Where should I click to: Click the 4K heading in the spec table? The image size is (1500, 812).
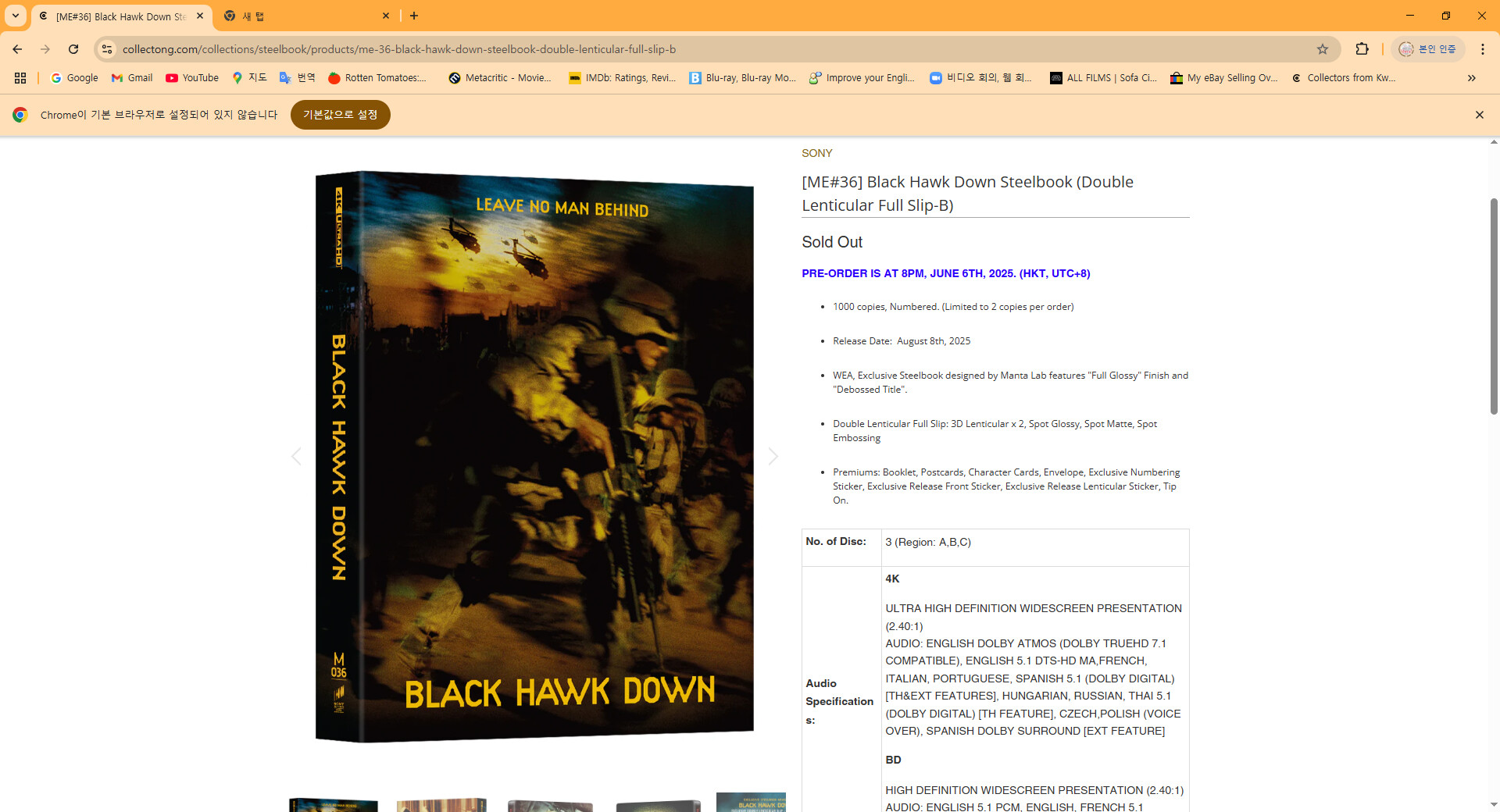[x=892, y=579]
